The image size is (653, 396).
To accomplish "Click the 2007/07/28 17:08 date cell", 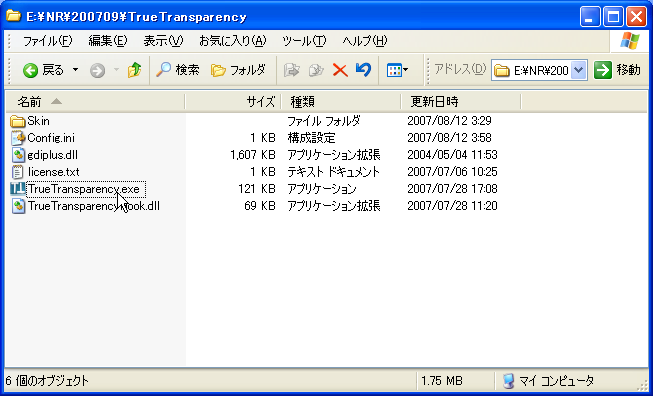I will [x=452, y=189].
